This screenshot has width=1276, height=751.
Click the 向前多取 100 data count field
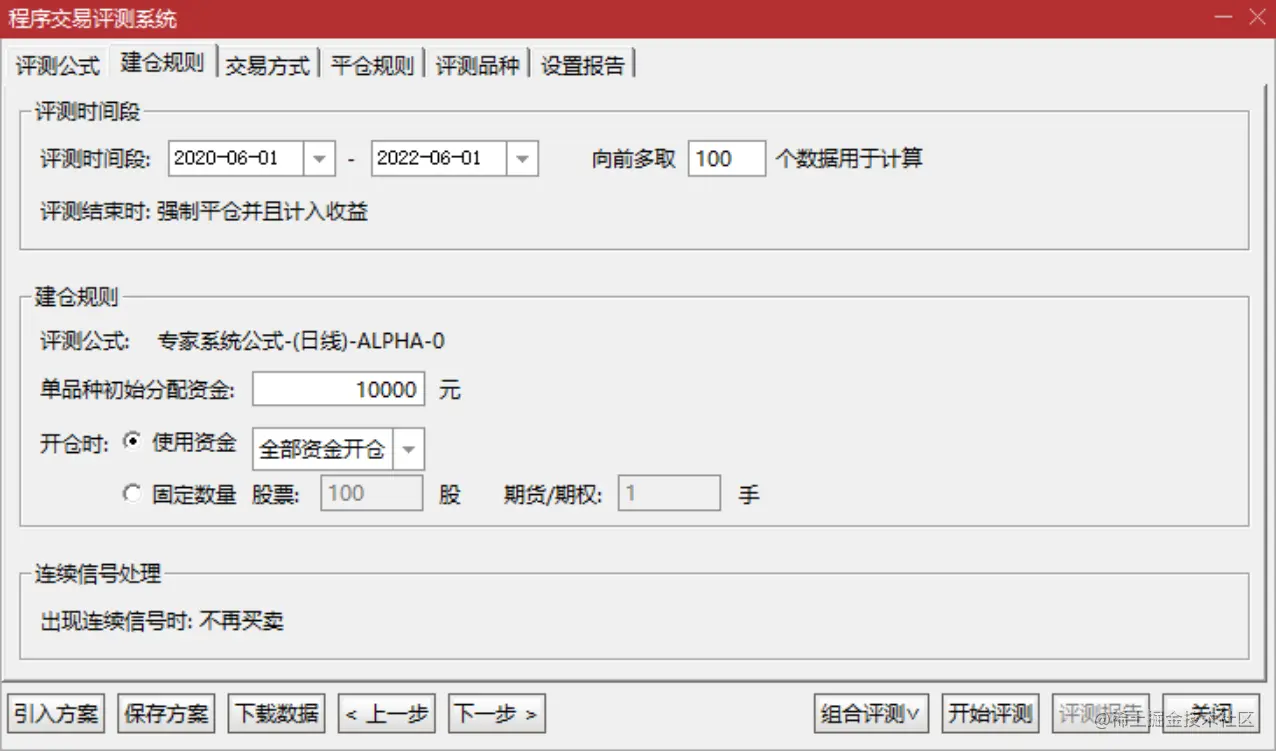727,159
